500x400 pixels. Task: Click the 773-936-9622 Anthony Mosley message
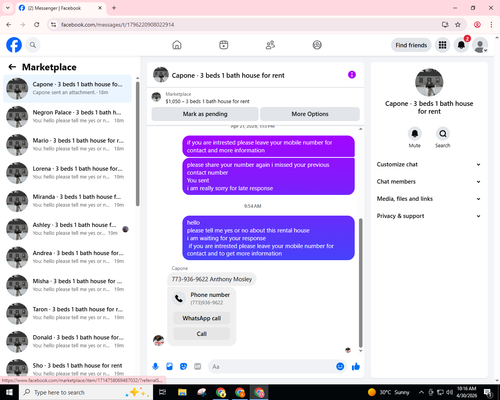click(x=212, y=279)
